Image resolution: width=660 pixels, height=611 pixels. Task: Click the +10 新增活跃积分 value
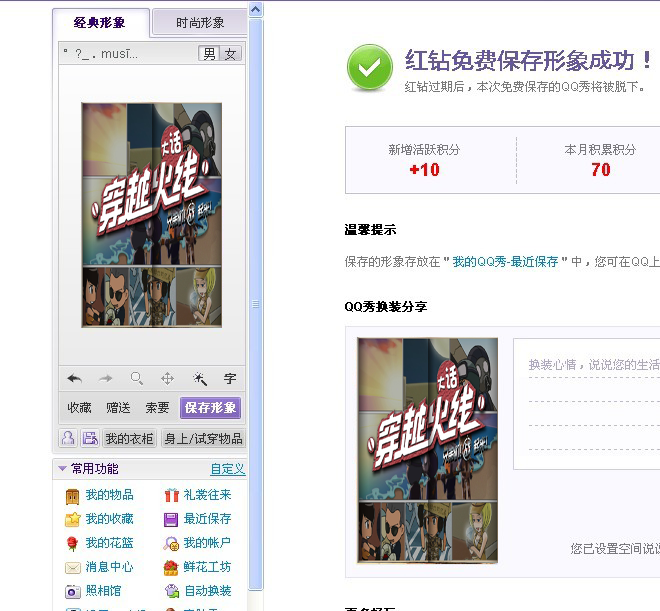424,170
